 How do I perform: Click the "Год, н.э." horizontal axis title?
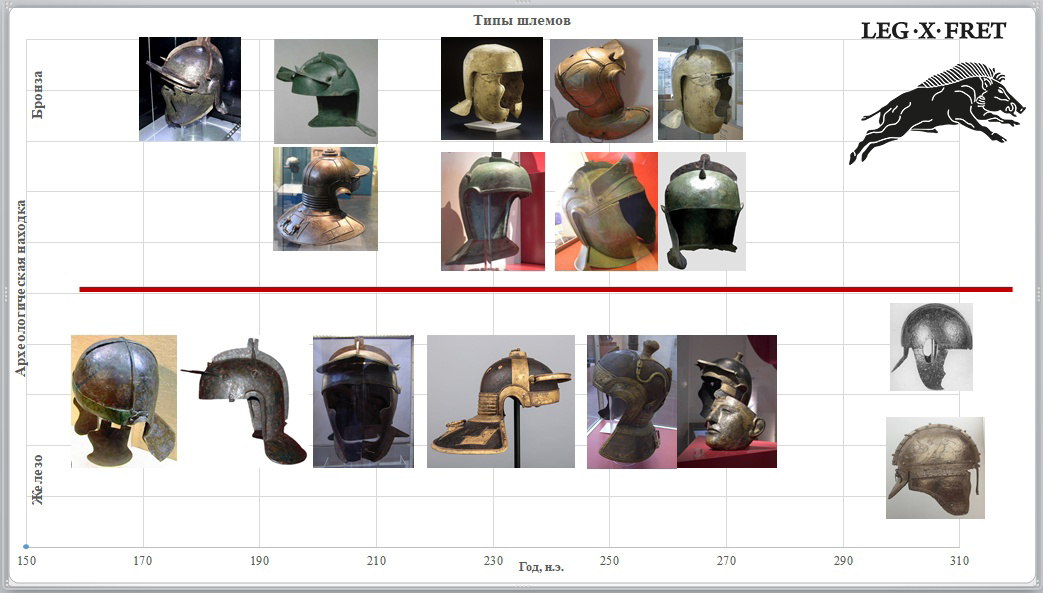point(541,567)
